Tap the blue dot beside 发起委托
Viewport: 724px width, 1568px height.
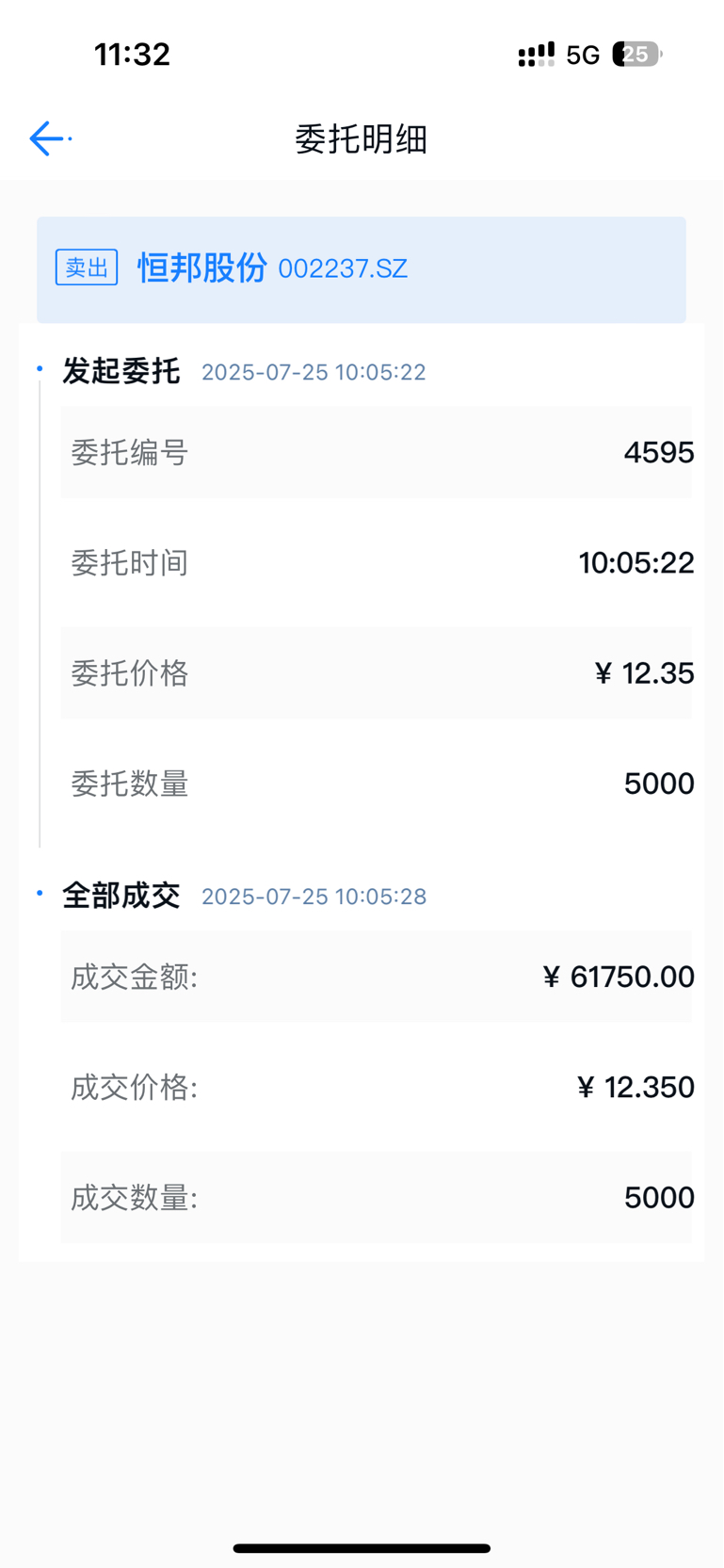pyautogui.click(x=40, y=368)
